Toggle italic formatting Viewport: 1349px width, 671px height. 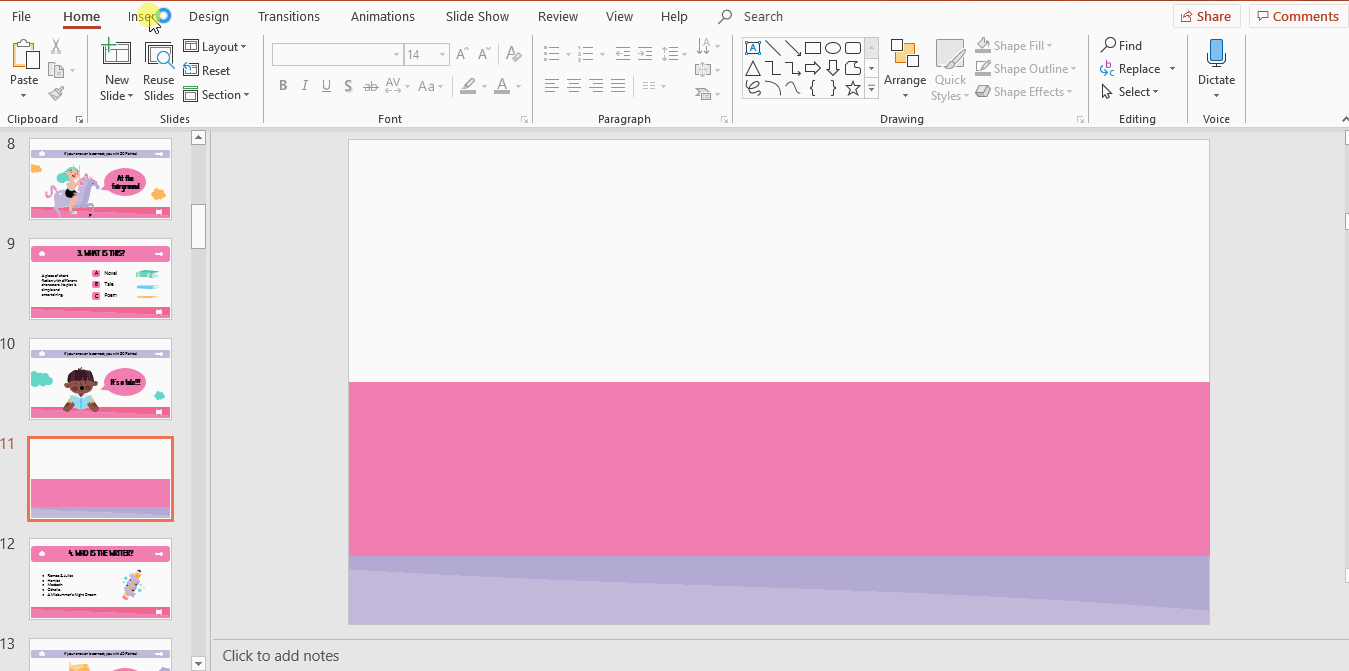(304, 86)
